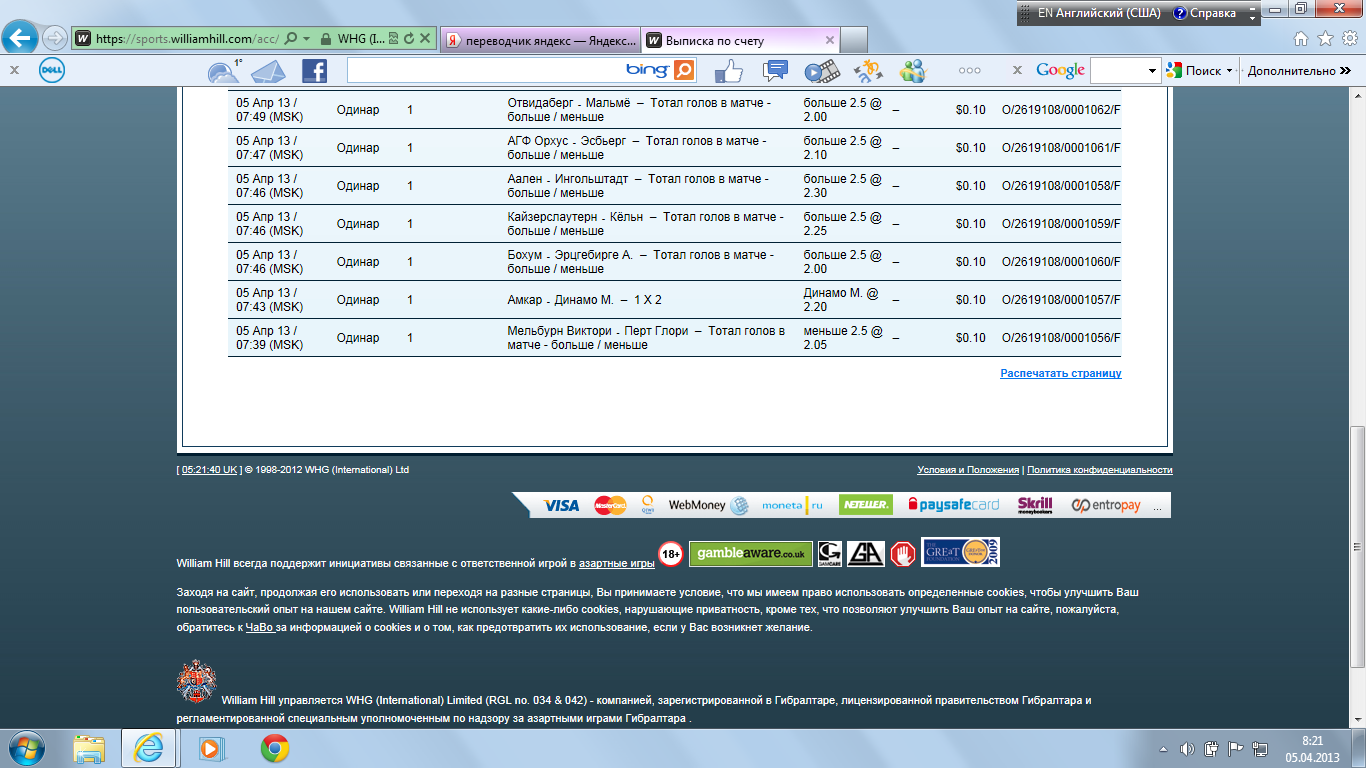
Task: Switch to the переводчик яндекс tab
Action: [x=538, y=41]
